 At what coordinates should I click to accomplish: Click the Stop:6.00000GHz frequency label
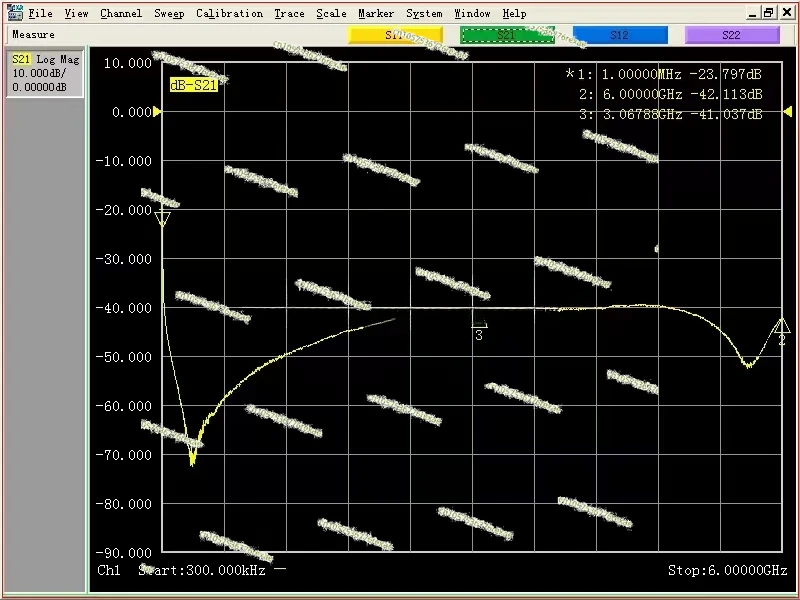[x=728, y=570]
